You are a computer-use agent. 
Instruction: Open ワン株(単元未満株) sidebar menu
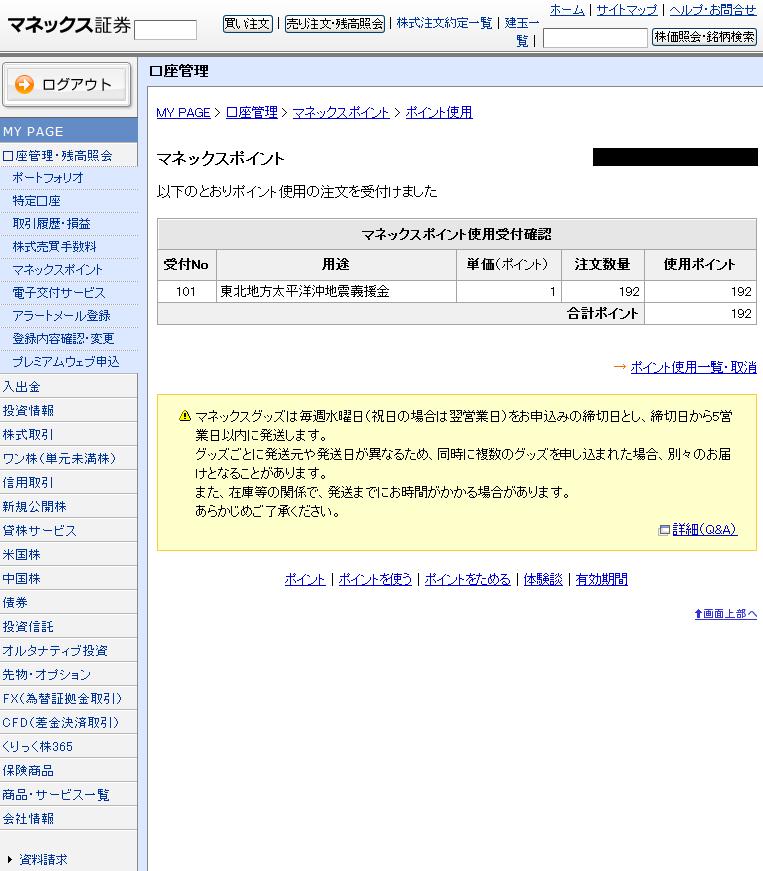pos(69,458)
